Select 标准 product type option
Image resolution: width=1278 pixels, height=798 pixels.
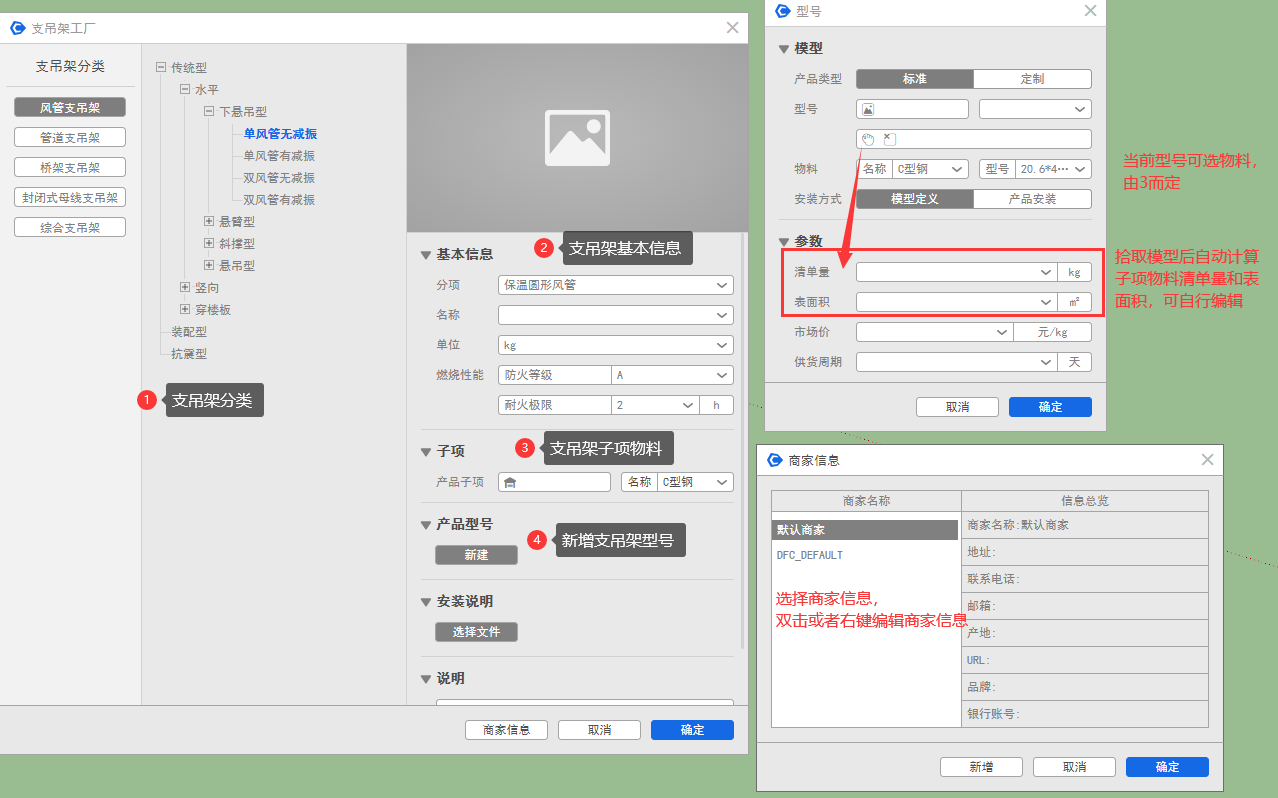coord(914,79)
